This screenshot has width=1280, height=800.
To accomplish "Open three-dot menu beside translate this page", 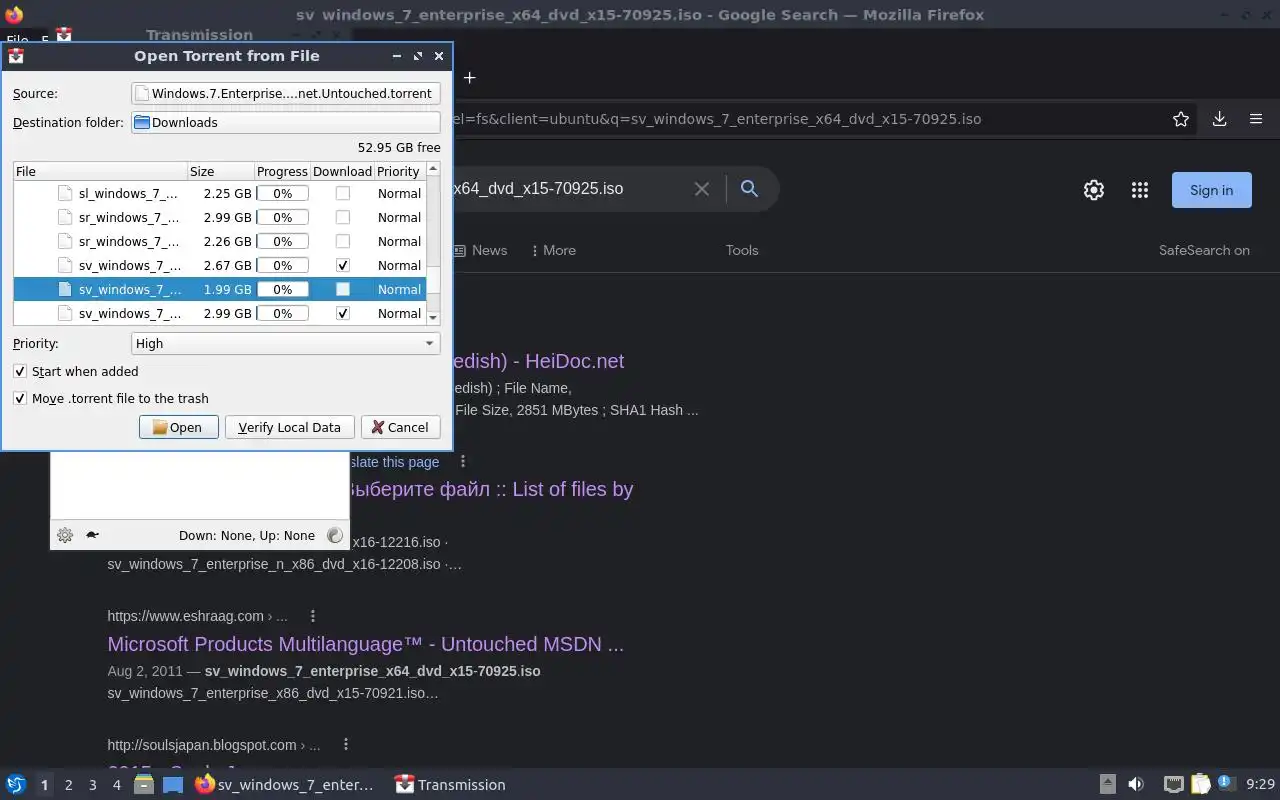I will click(463, 462).
